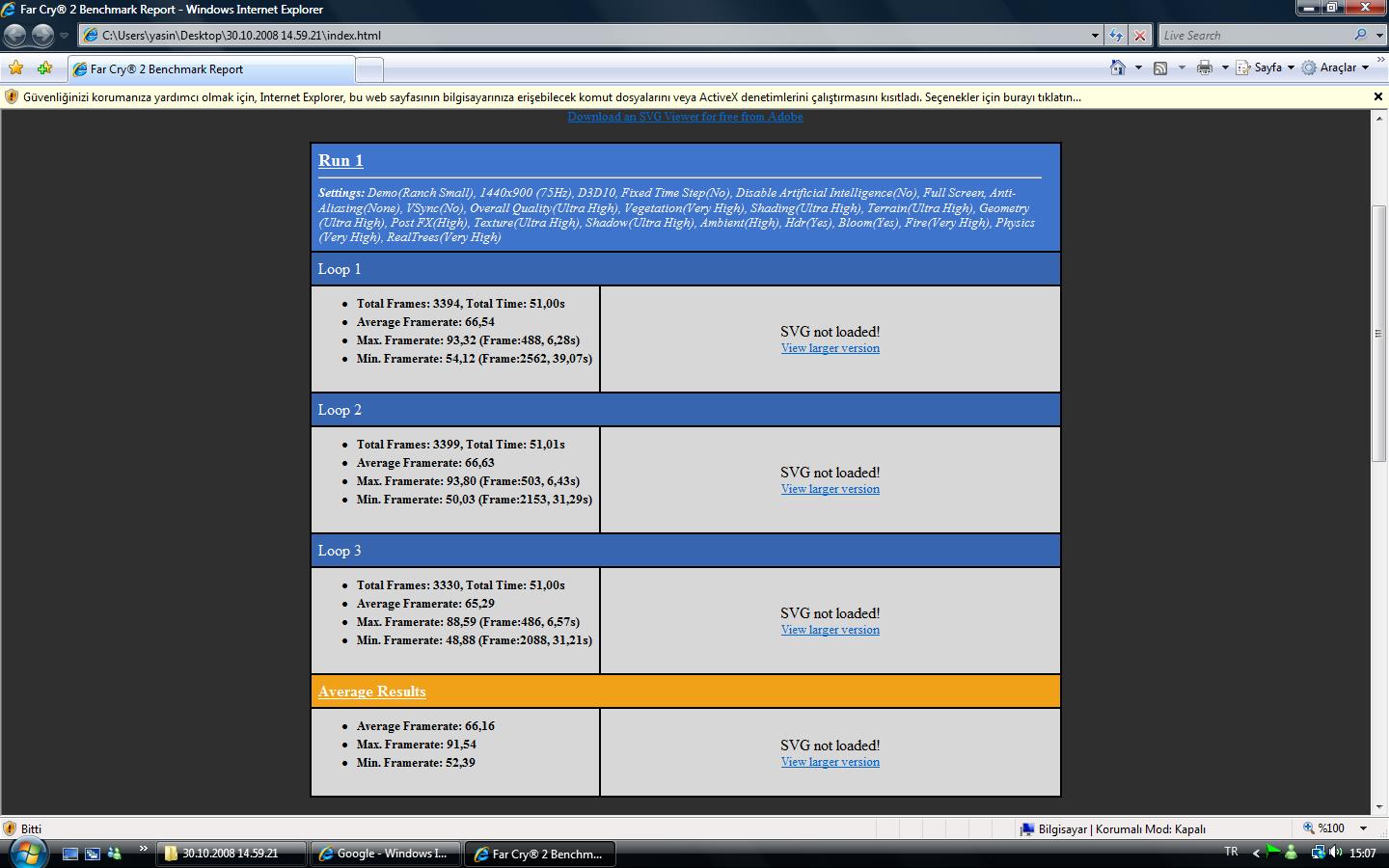Click the Live Search input box

tap(1253, 36)
